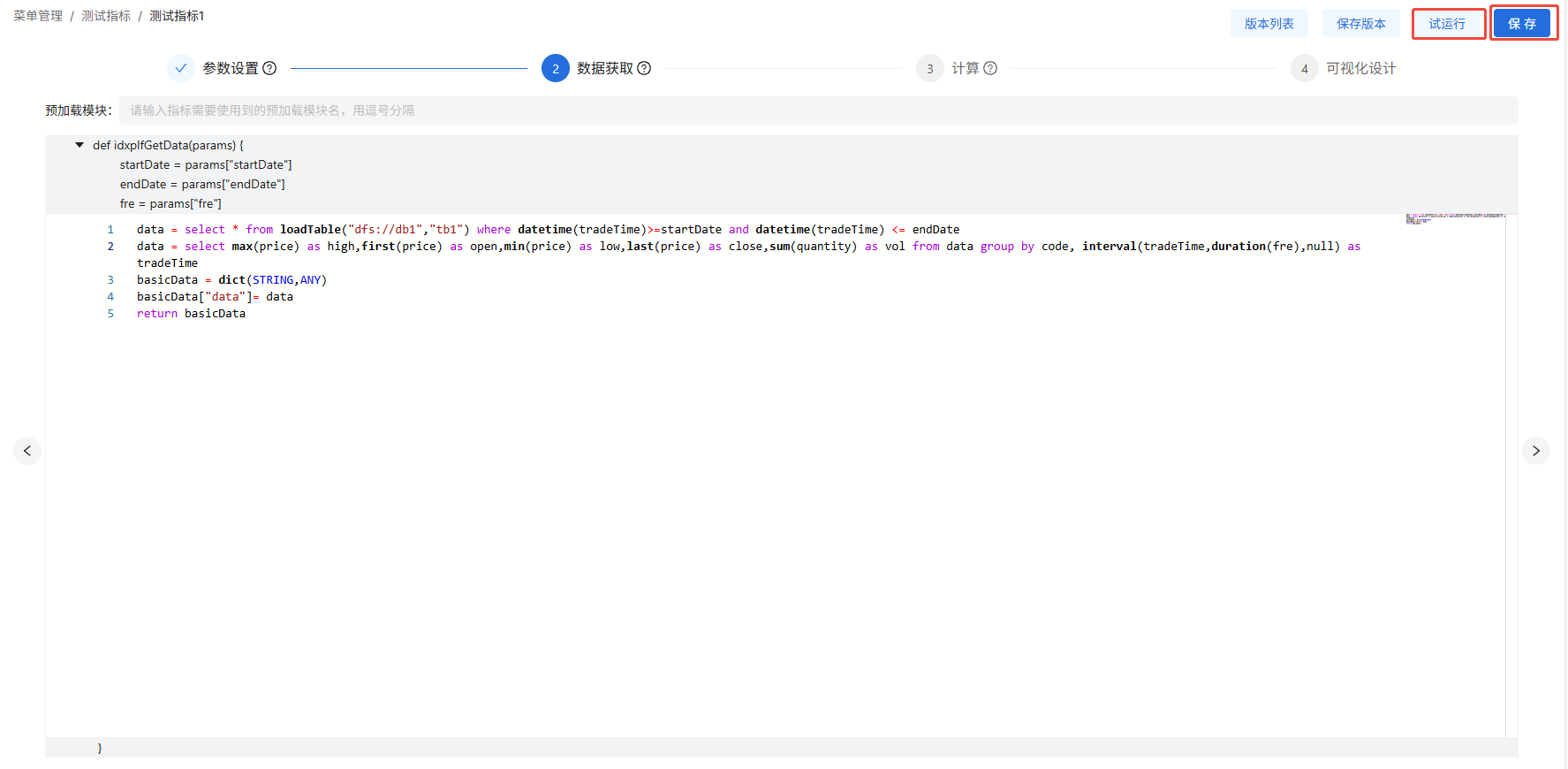Click the help icon beside 计算

click(990, 68)
